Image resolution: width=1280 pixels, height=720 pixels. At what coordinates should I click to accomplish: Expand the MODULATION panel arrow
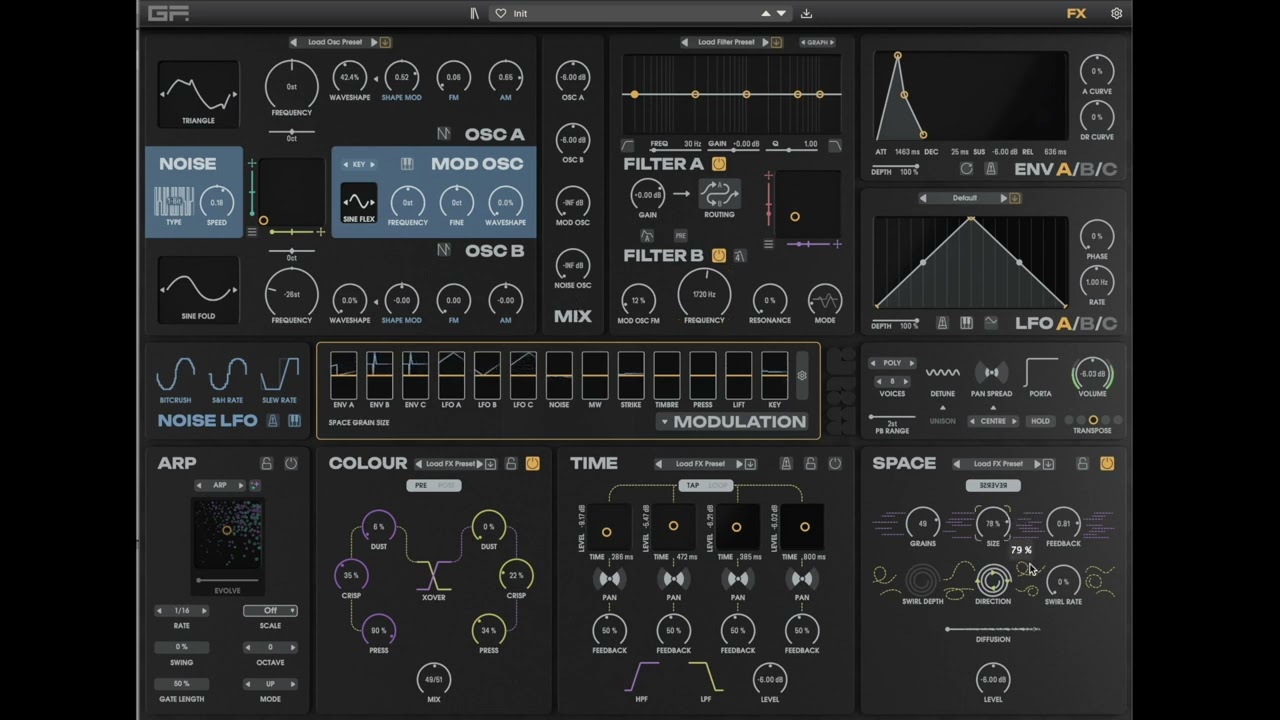coord(664,422)
